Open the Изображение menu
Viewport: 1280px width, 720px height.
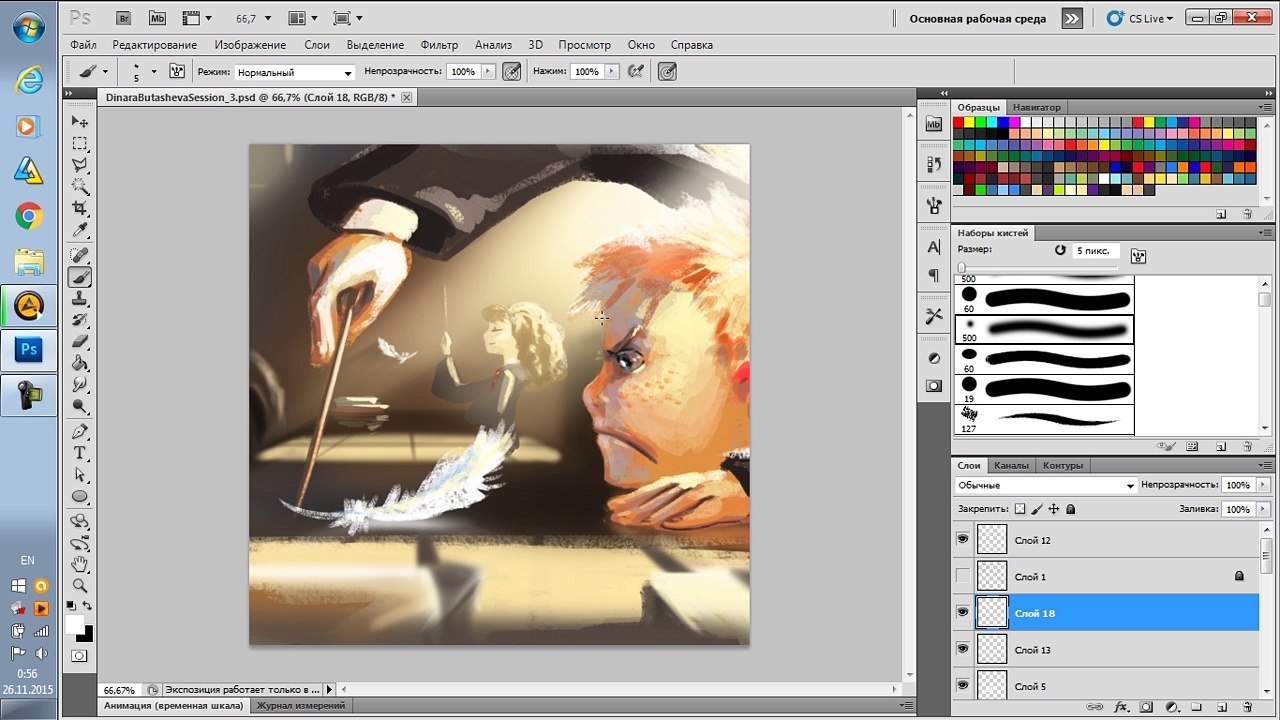point(250,45)
